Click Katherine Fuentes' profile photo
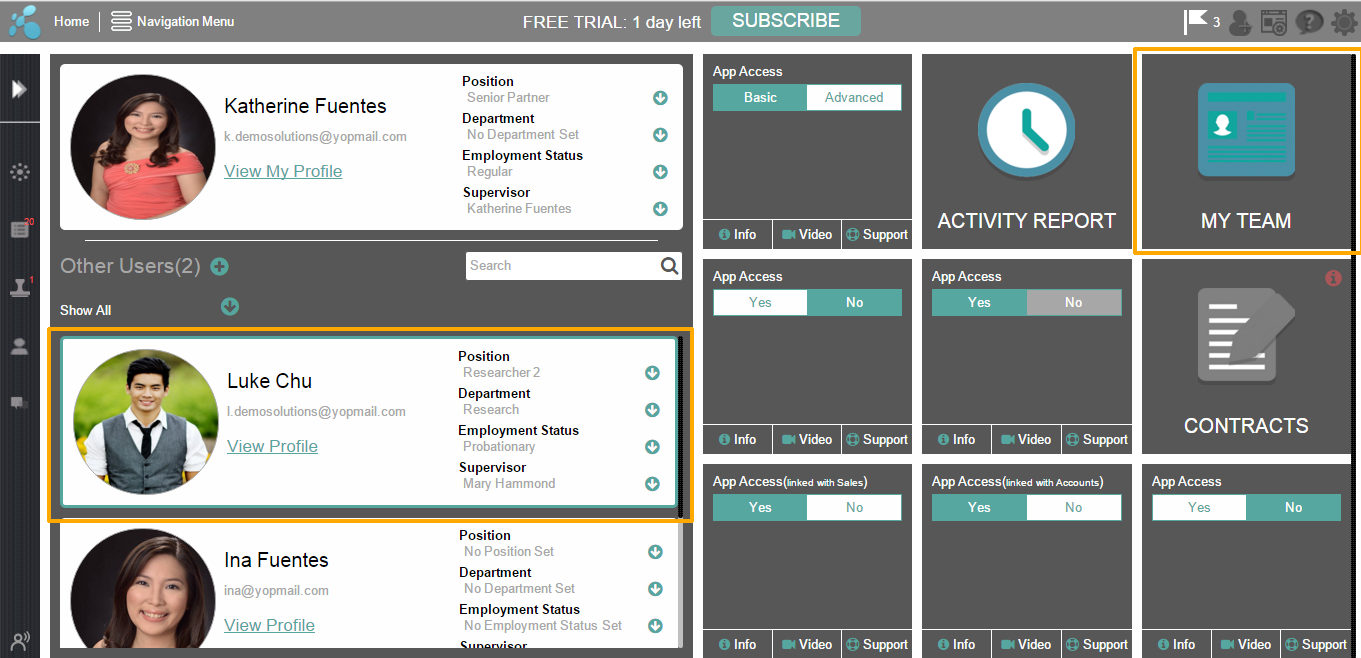This screenshot has width=1361, height=658. (144, 147)
